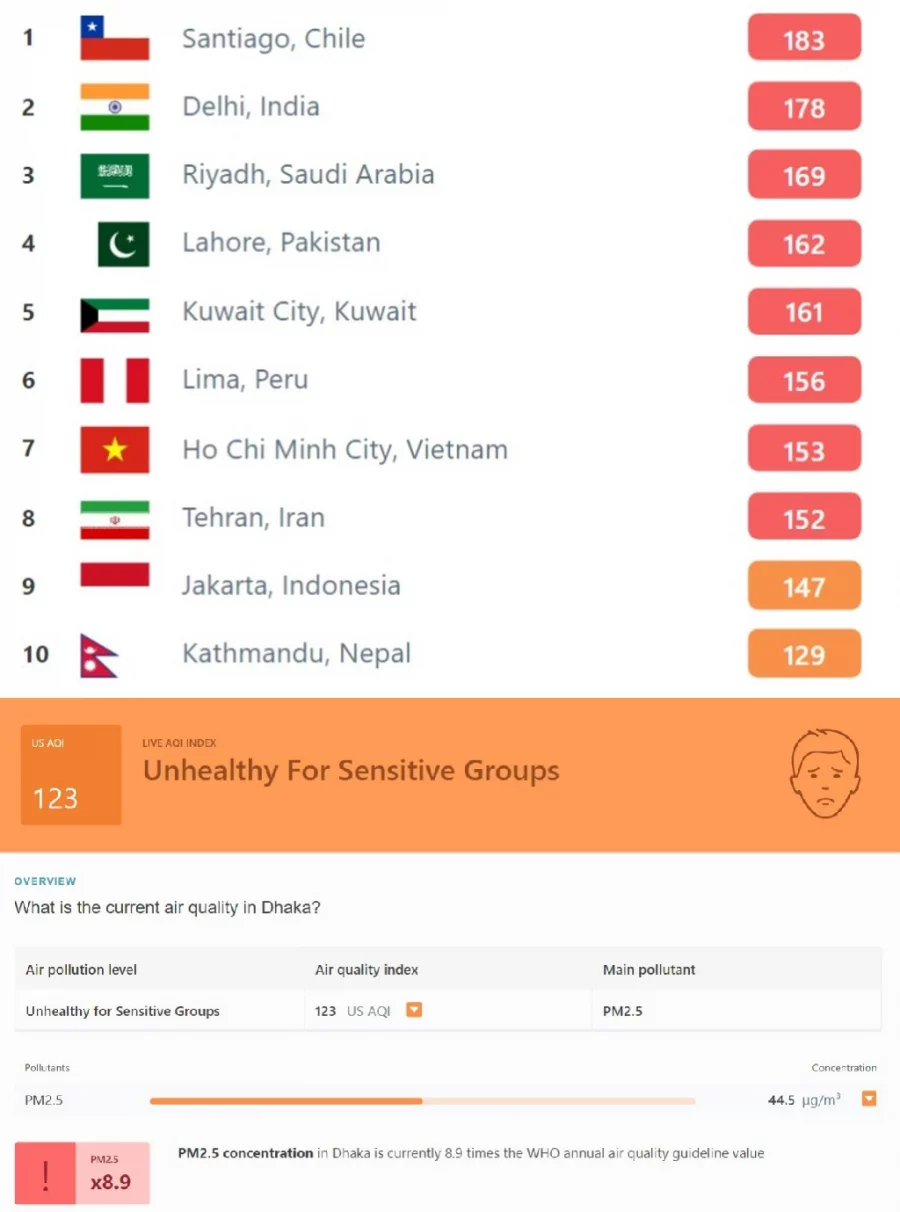This screenshot has height=1212, width=900.
Task: Click the orange 147 AQI badge for Jakarta
Action: pos(804,586)
